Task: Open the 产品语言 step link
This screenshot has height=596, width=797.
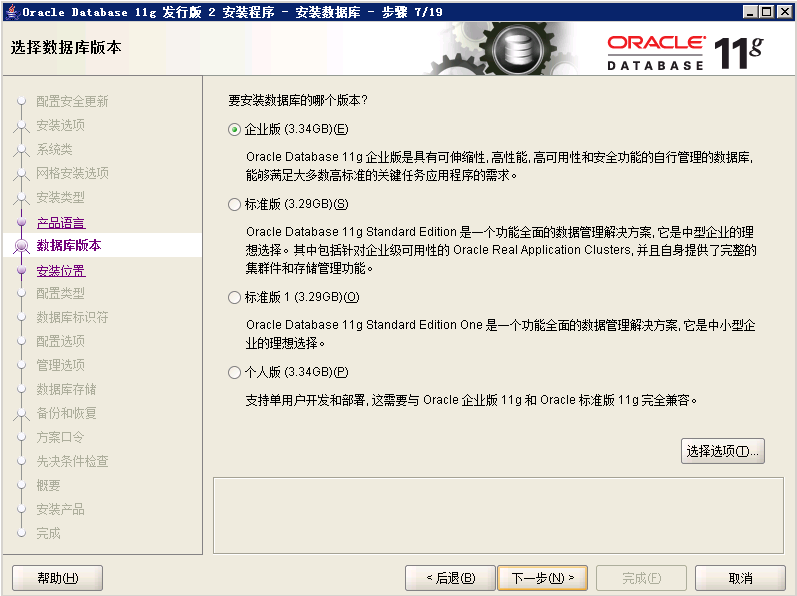Action: click(60, 223)
